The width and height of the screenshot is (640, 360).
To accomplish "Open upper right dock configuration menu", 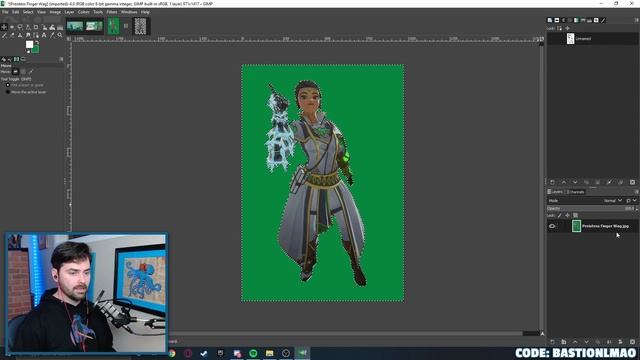I will pos(636,20).
